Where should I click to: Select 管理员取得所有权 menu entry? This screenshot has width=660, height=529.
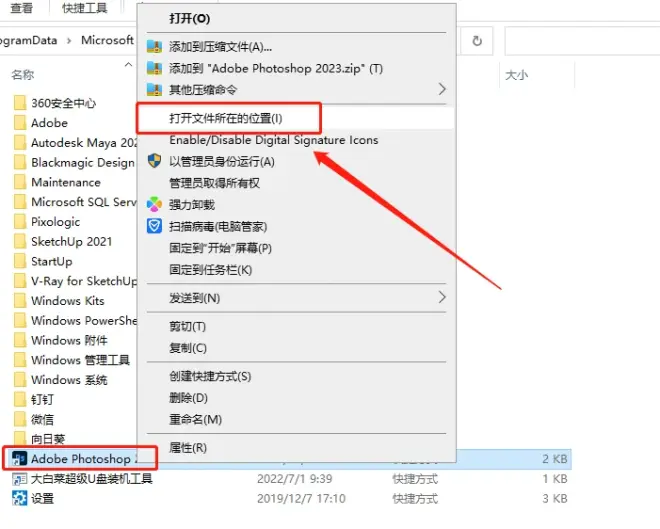[214, 183]
